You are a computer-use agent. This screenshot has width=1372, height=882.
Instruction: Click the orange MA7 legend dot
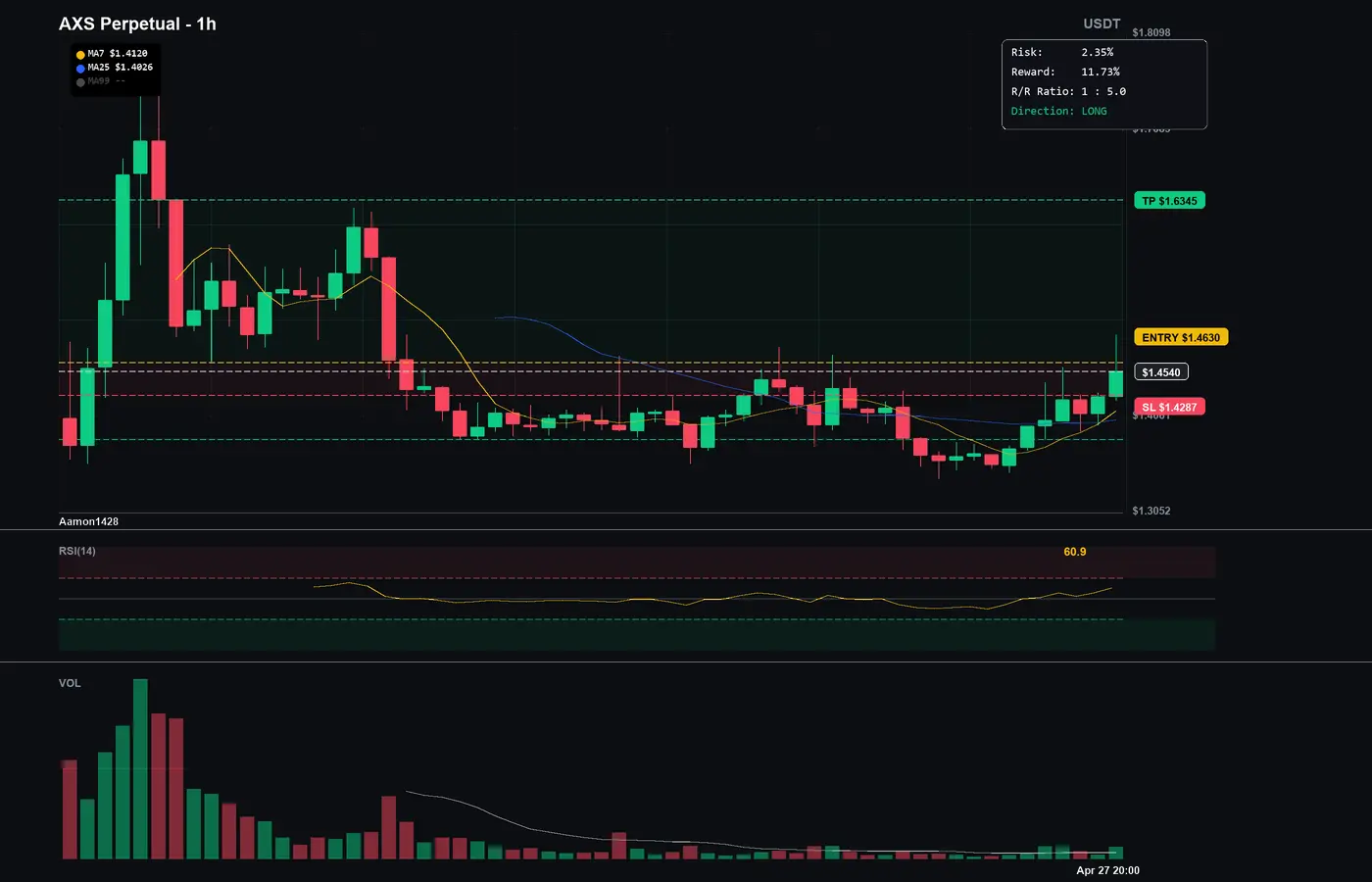click(x=80, y=55)
